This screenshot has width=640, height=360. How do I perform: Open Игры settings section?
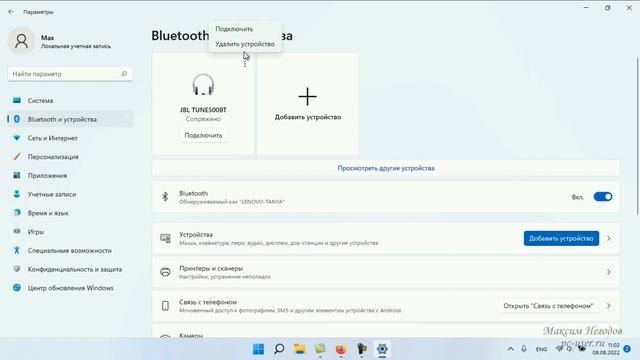click(70, 232)
